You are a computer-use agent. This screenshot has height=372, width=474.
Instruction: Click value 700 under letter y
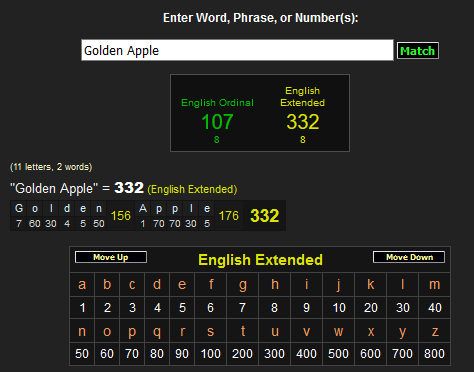coord(402,353)
